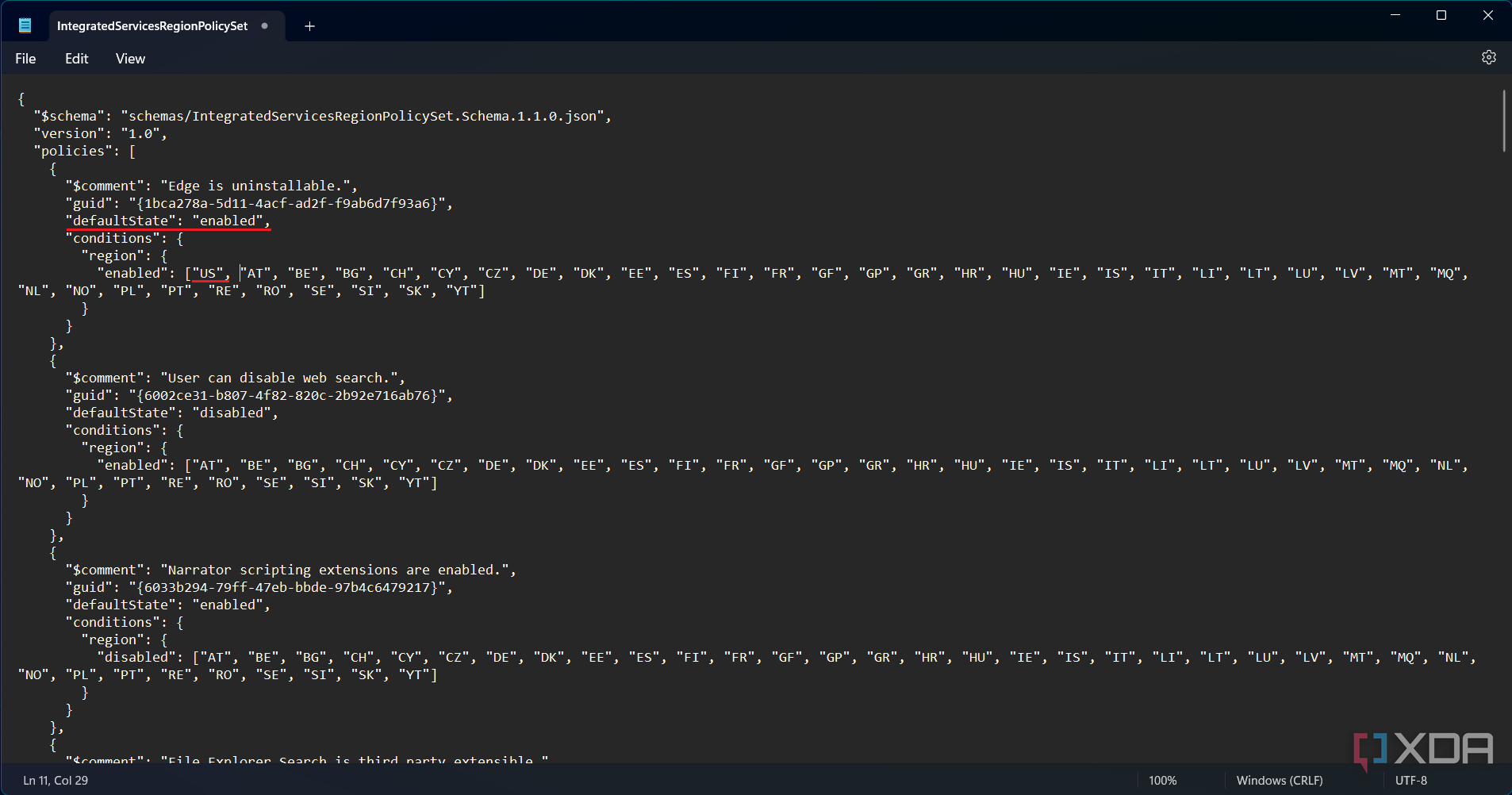Click Ln 11, Col 29 status indicator
Viewport: 1512px width, 795px height.
click(56, 780)
